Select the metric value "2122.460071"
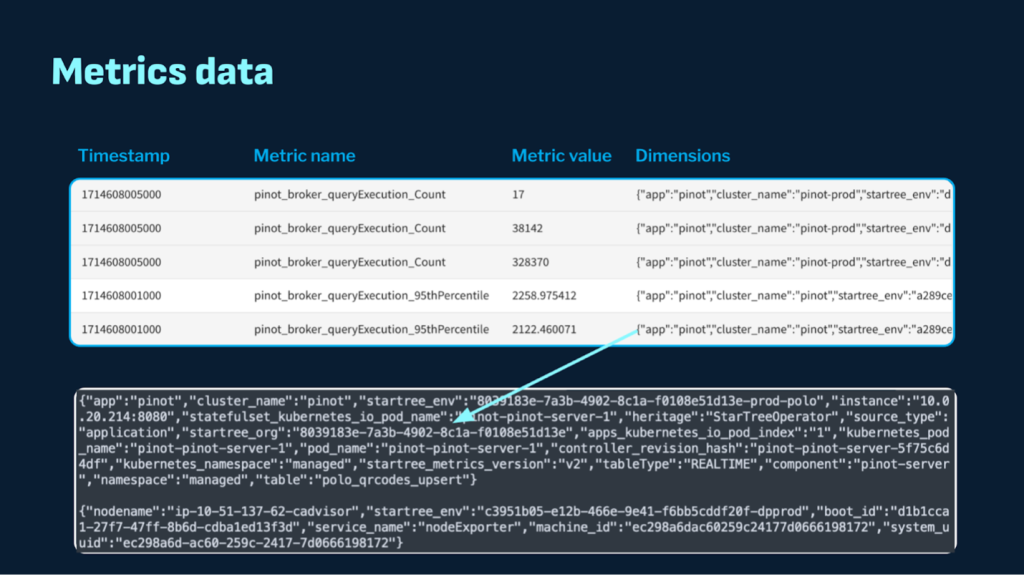Viewport: 1024px width, 577px height. pyautogui.click(x=544, y=330)
